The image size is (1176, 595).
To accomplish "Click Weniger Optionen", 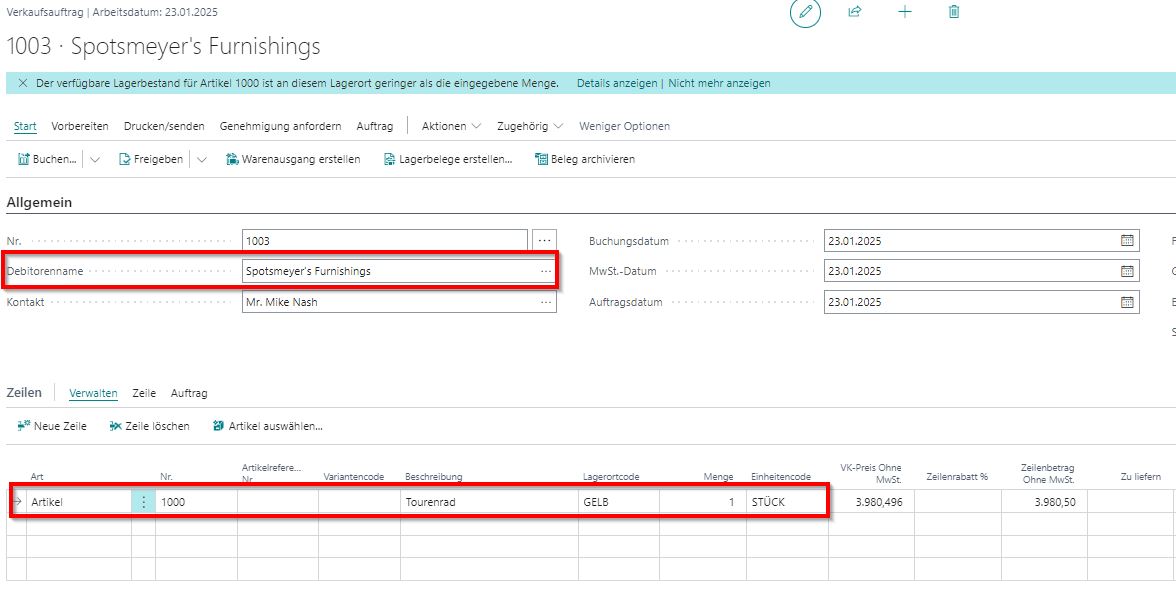I will coord(625,126).
